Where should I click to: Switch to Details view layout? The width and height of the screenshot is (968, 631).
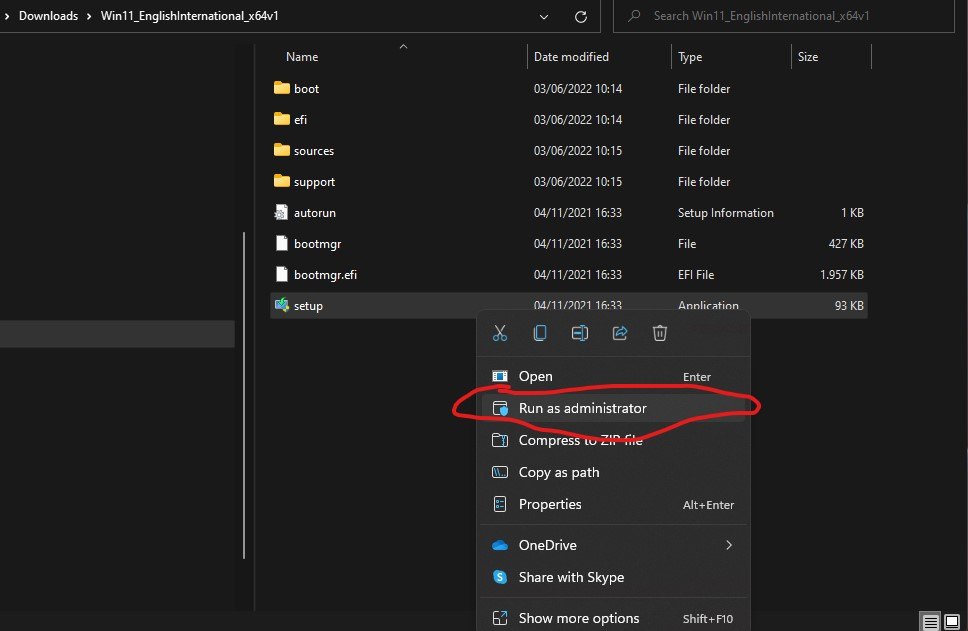pos(930,622)
